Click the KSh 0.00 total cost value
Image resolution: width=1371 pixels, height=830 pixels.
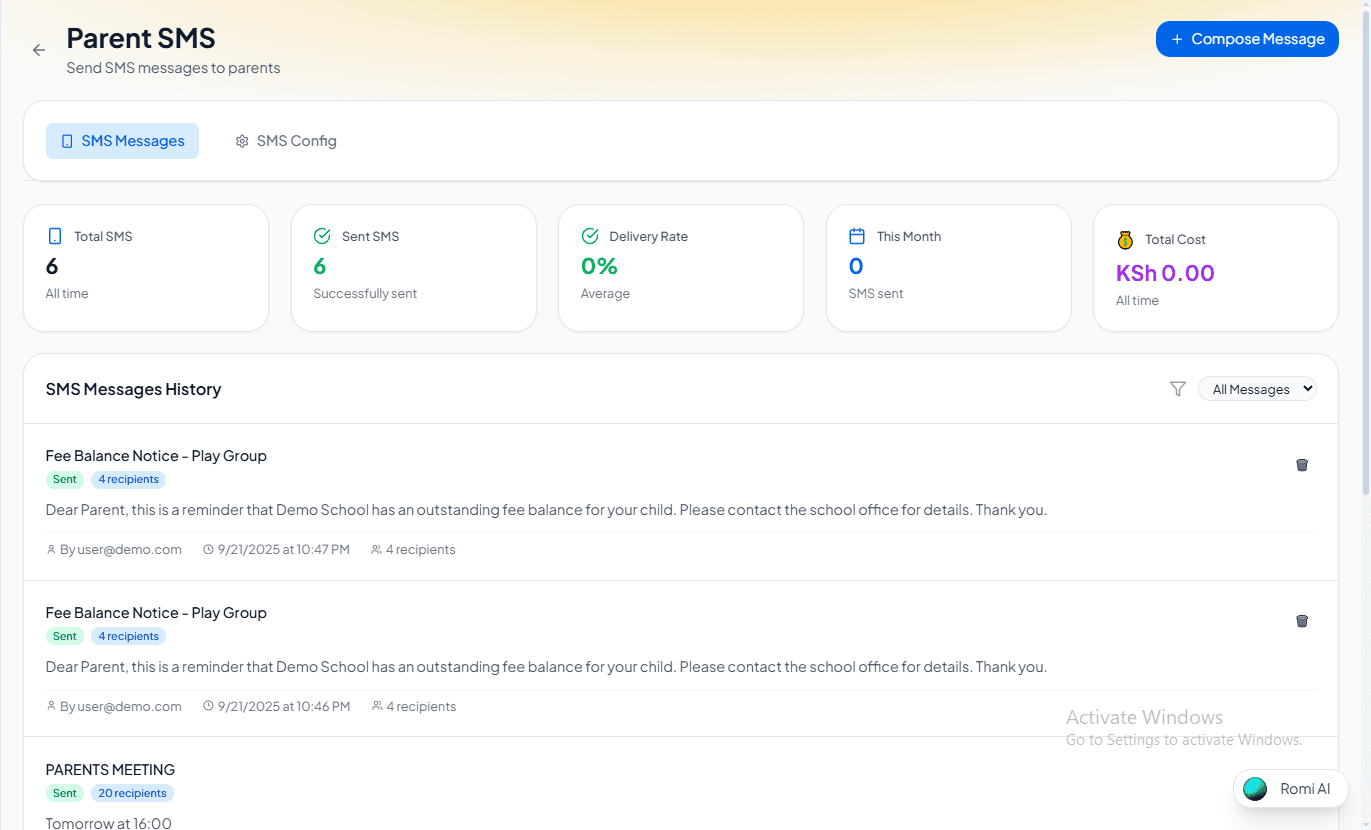coord(1165,273)
